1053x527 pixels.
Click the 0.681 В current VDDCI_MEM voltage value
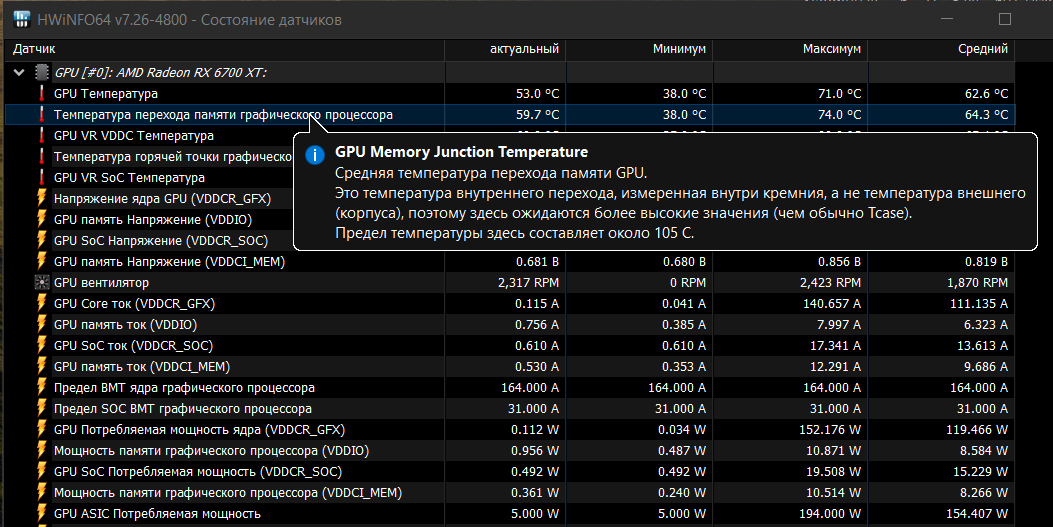click(x=537, y=261)
